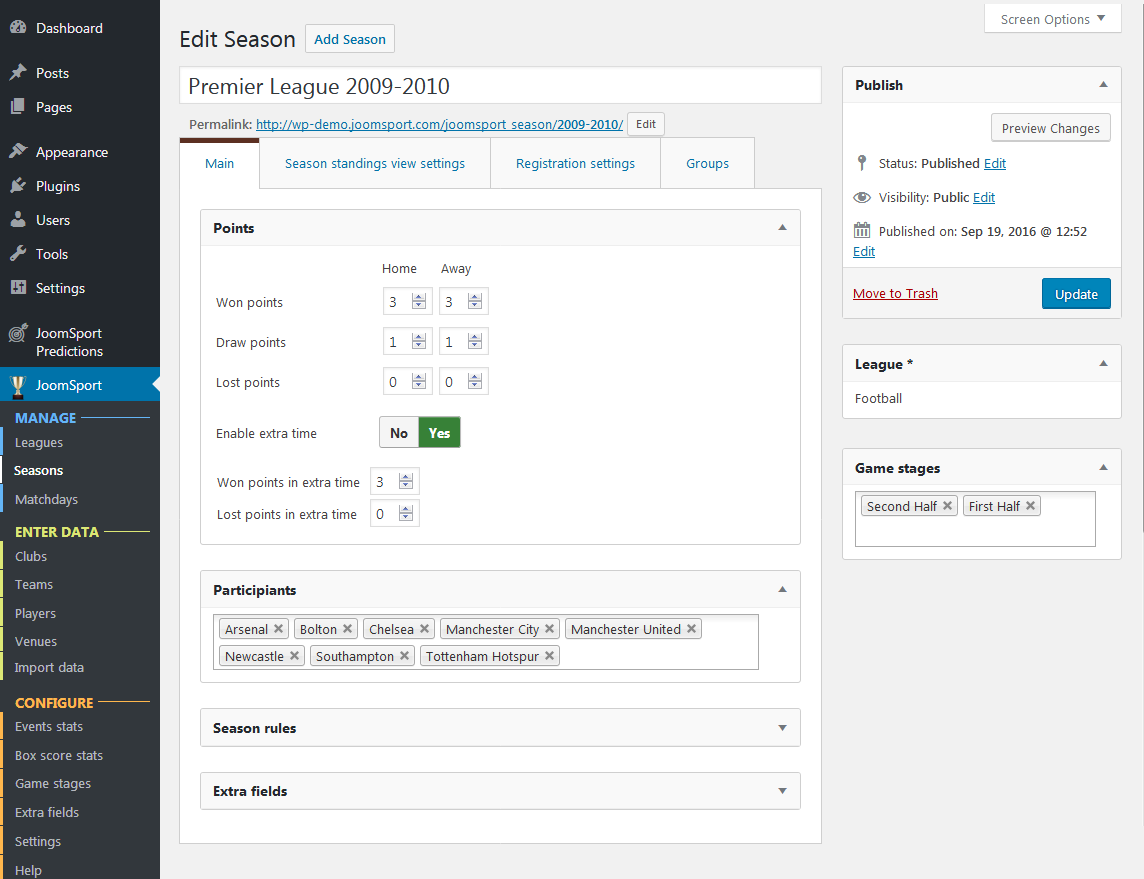This screenshot has height=879, width=1144.
Task: Open the Screen Options dropdown
Action: pyautogui.click(x=1052, y=19)
